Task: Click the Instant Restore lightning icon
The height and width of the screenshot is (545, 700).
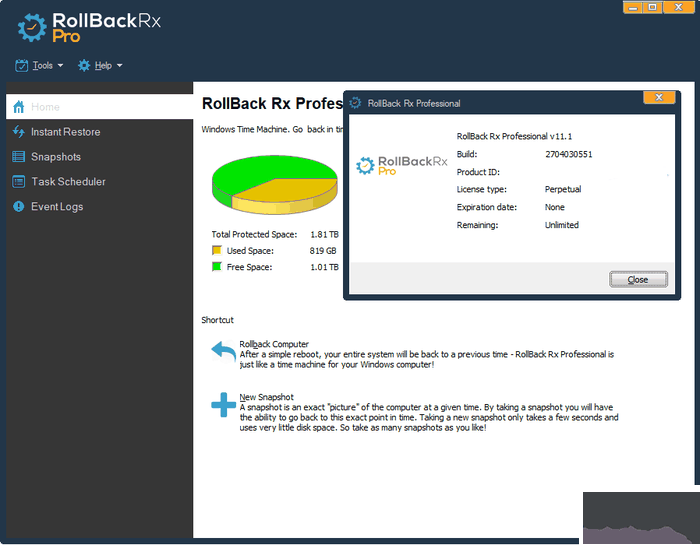Action: [18, 132]
